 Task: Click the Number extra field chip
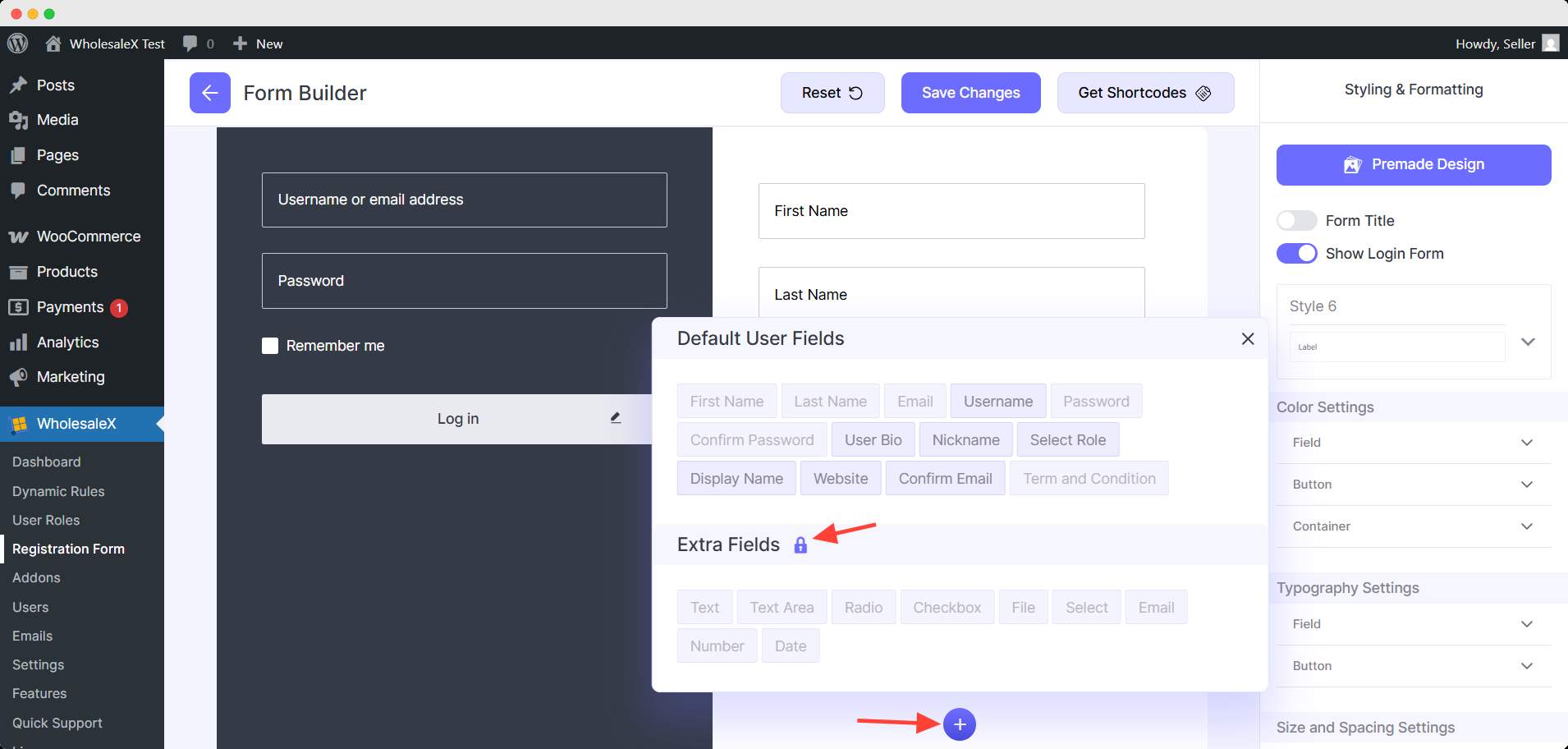point(718,646)
